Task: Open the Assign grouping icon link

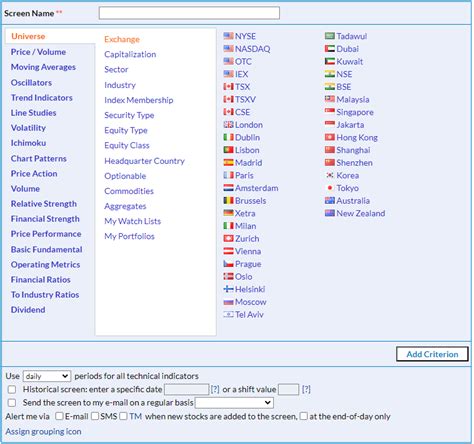Action: [43, 431]
